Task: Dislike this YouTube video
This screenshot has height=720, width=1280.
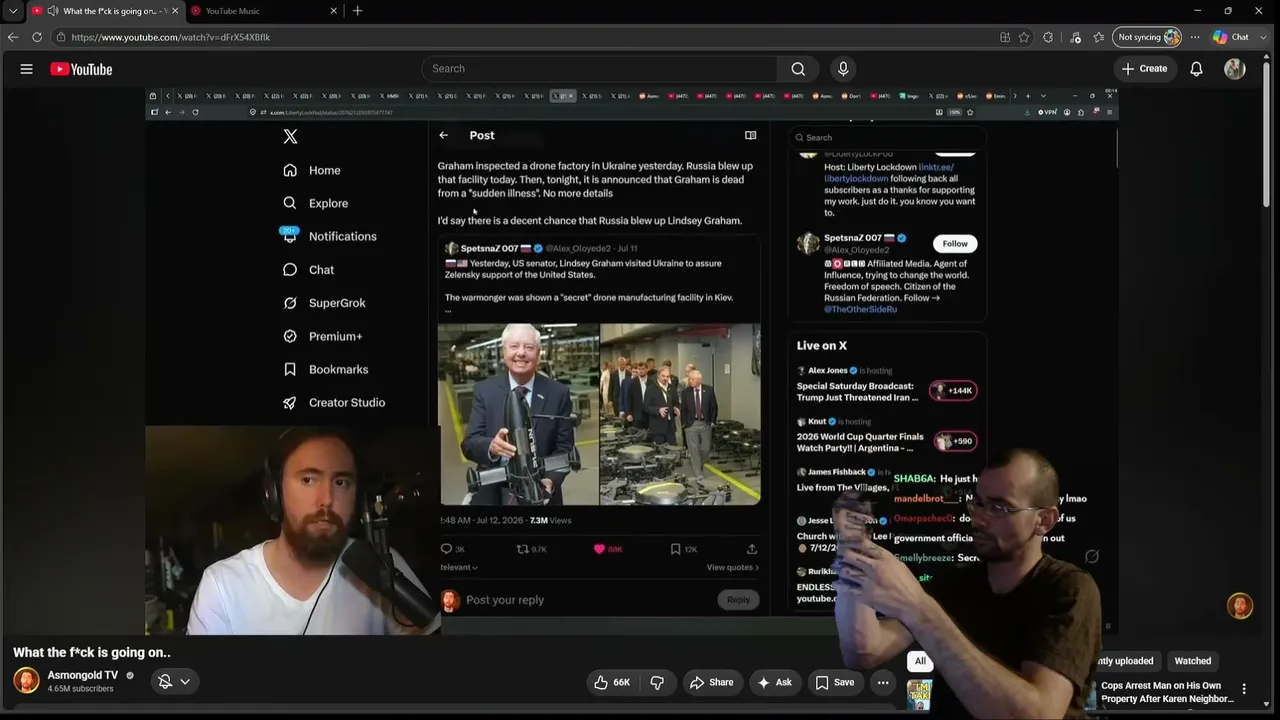Action: point(657,682)
